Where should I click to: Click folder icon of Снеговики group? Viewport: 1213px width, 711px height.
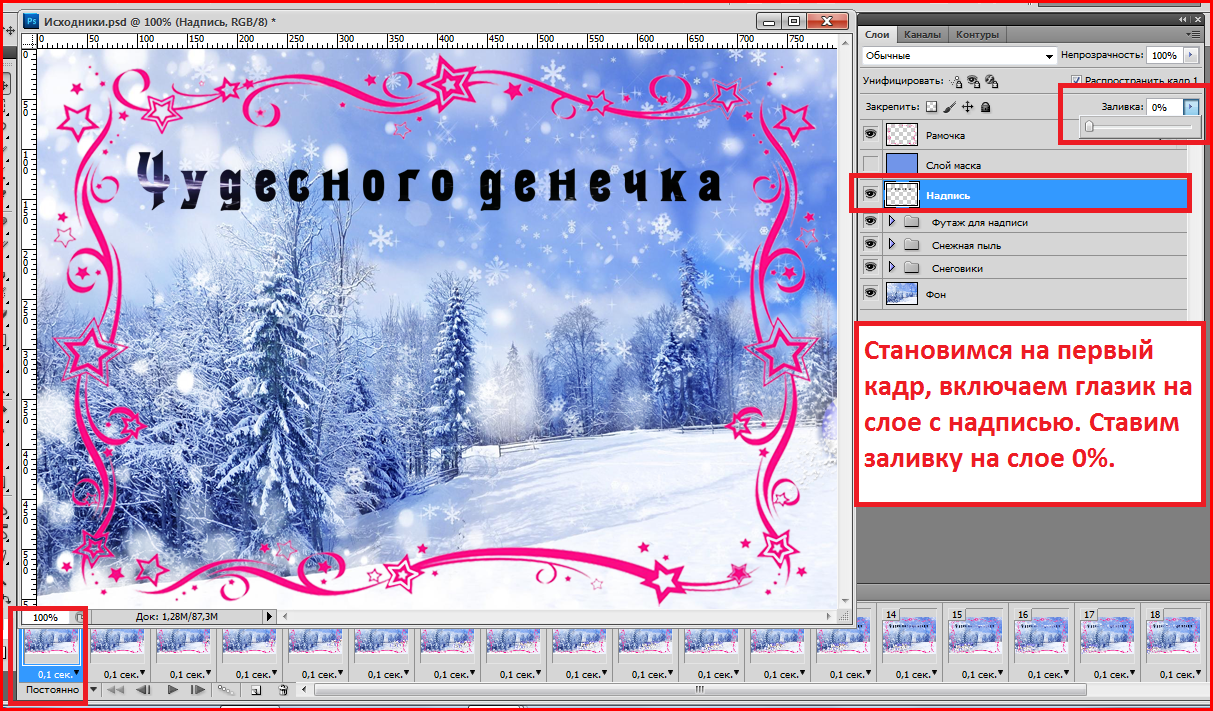910,268
